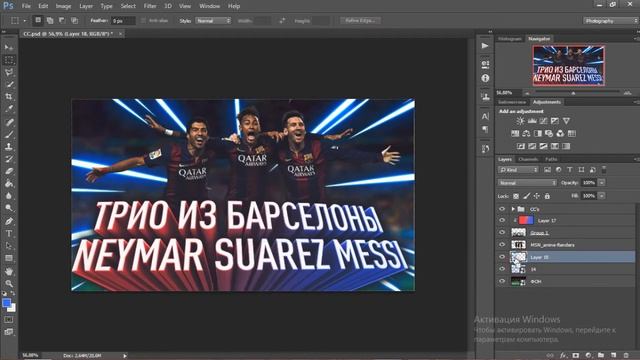Hide the CC's group layer
This screenshot has height=360, width=640.
coord(502,209)
